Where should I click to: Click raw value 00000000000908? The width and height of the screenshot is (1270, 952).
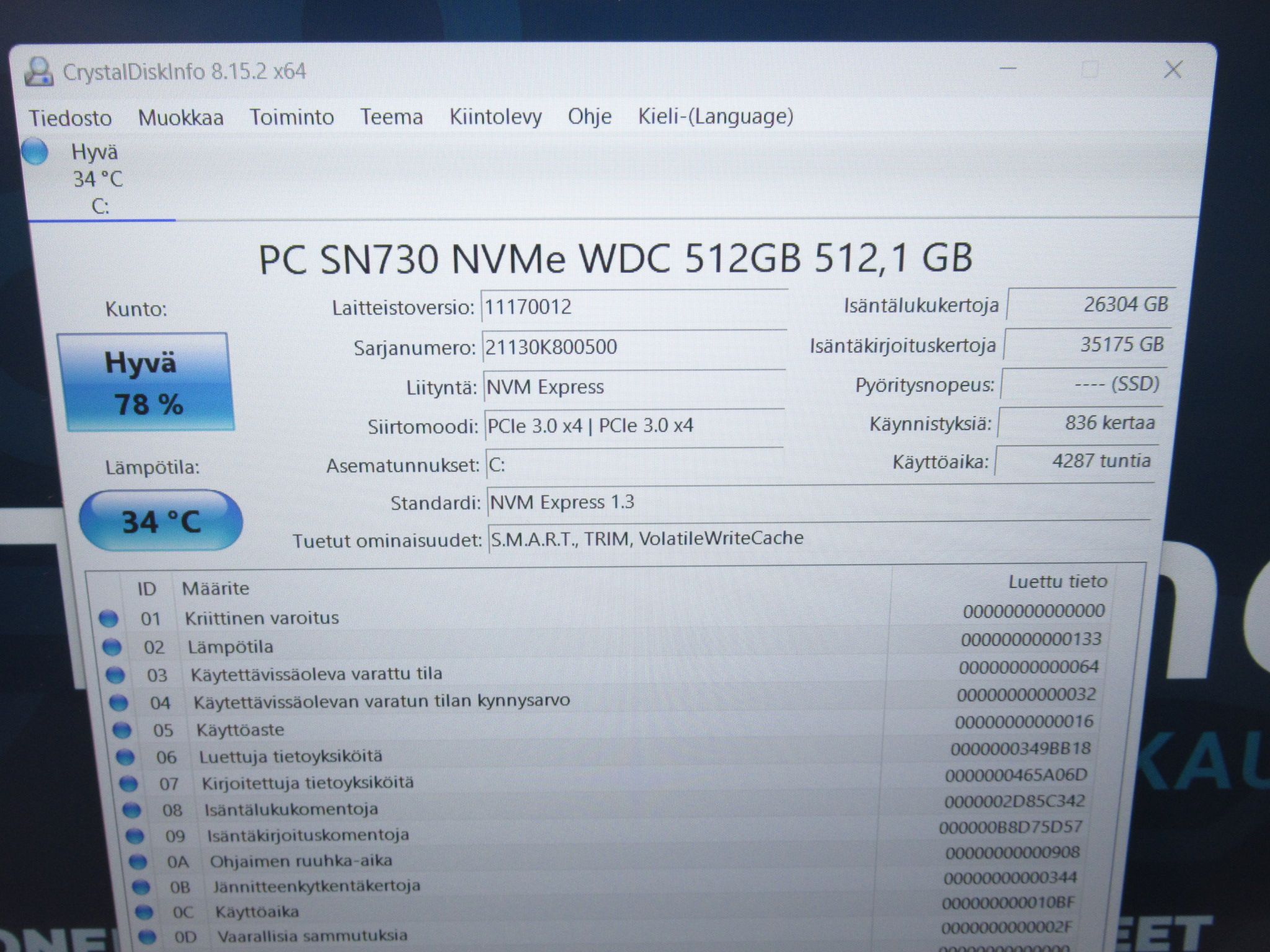[1012, 853]
